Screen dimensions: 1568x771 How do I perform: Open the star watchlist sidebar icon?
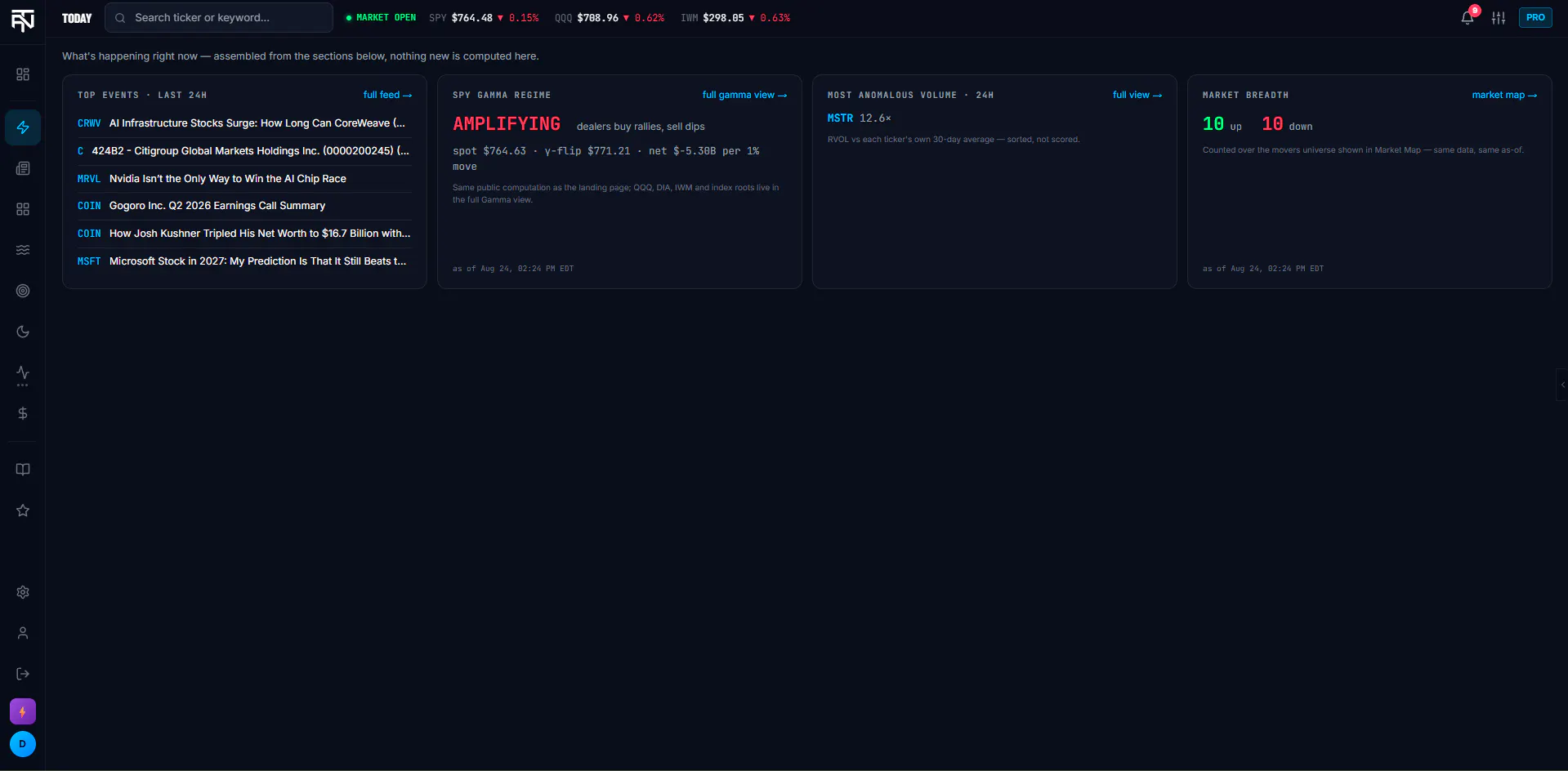pos(23,510)
